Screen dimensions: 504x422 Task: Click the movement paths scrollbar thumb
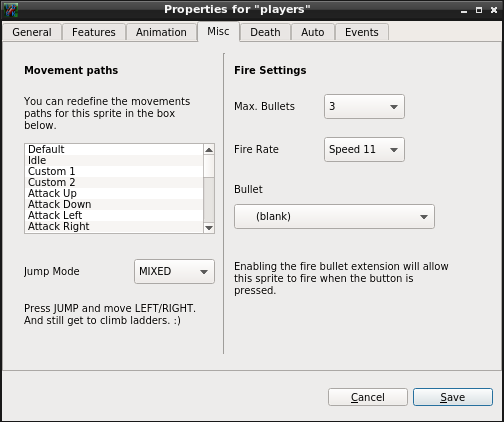tap(209, 166)
